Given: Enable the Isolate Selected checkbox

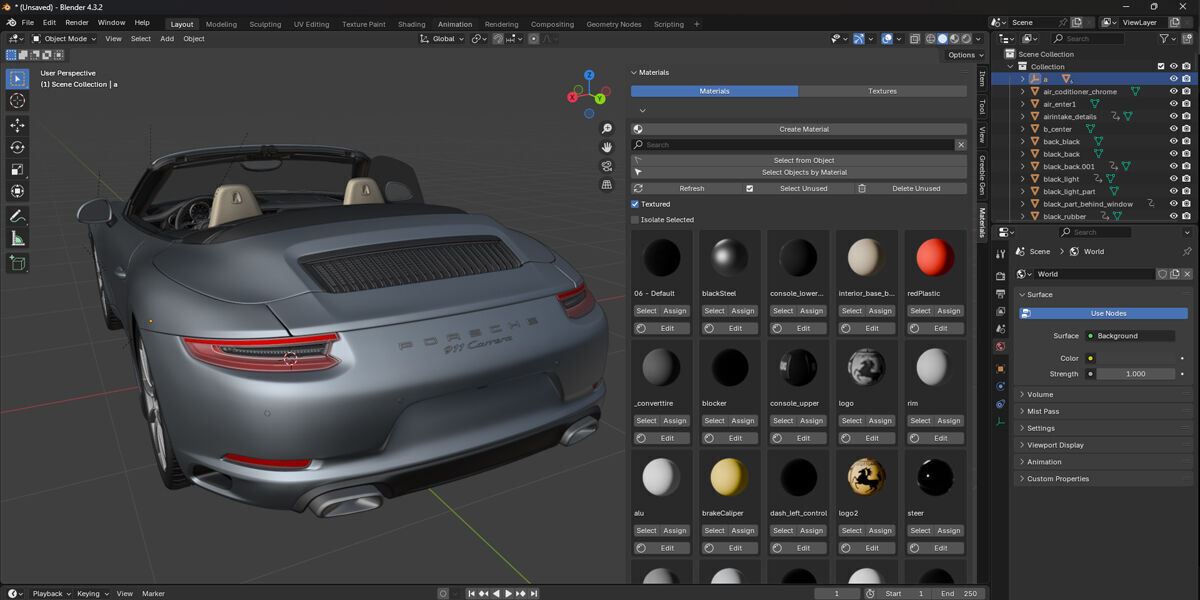Looking at the screenshot, I should (x=634, y=220).
